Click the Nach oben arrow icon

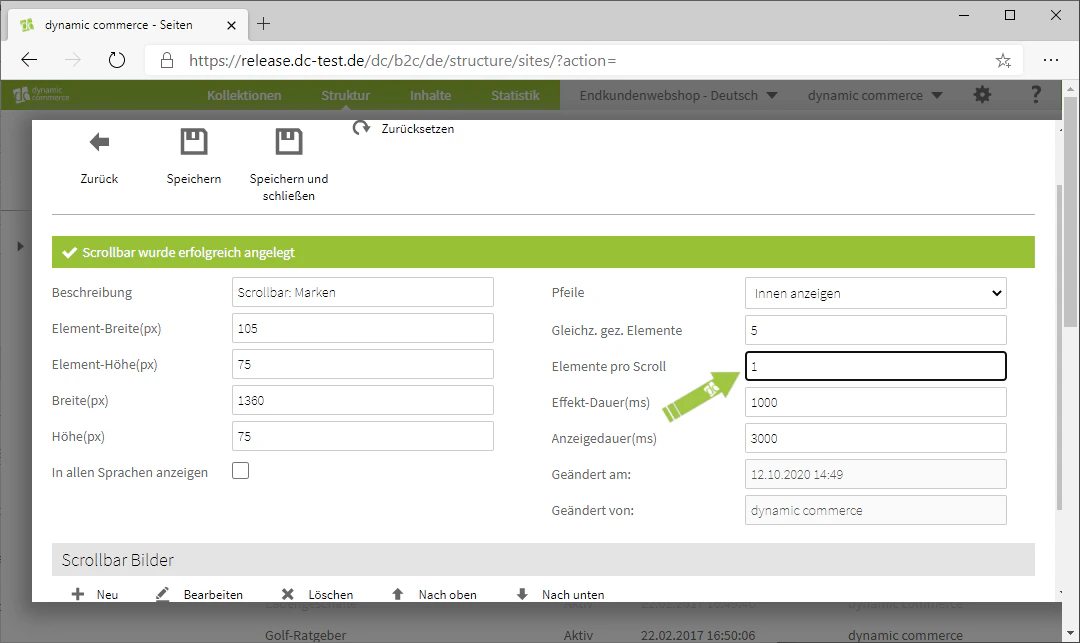click(x=397, y=594)
